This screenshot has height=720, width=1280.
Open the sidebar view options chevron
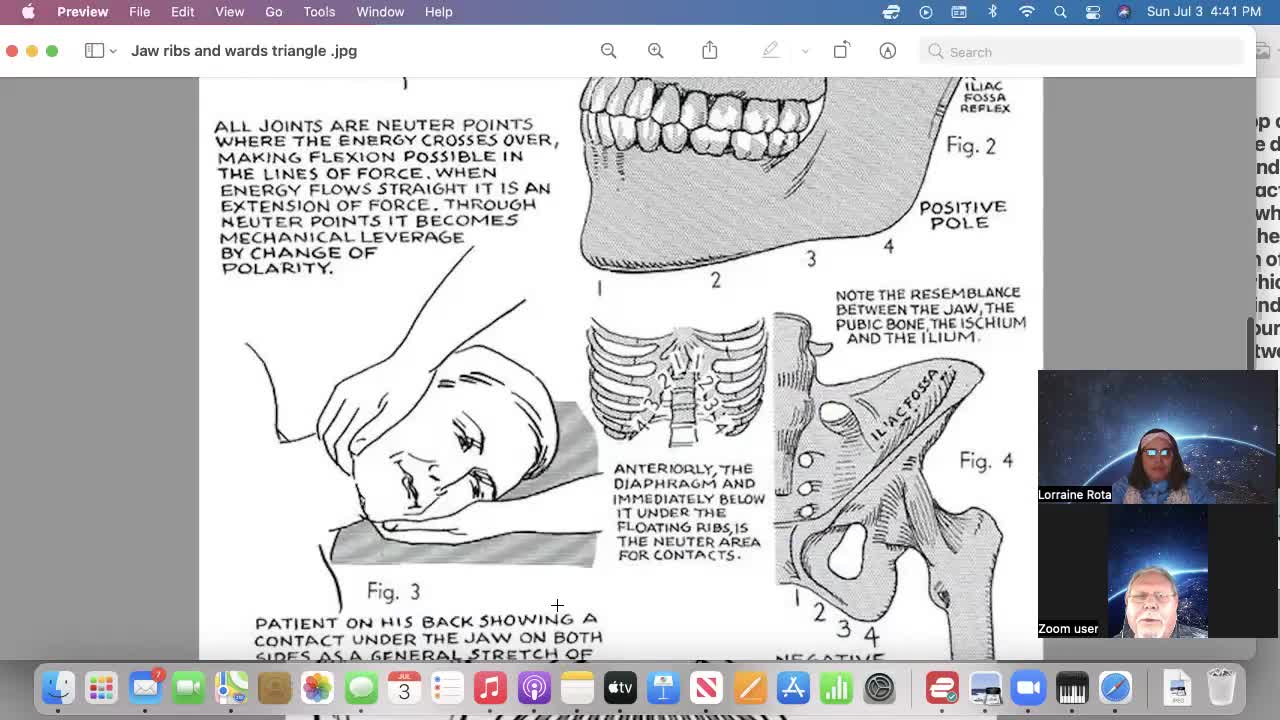point(113,51)
